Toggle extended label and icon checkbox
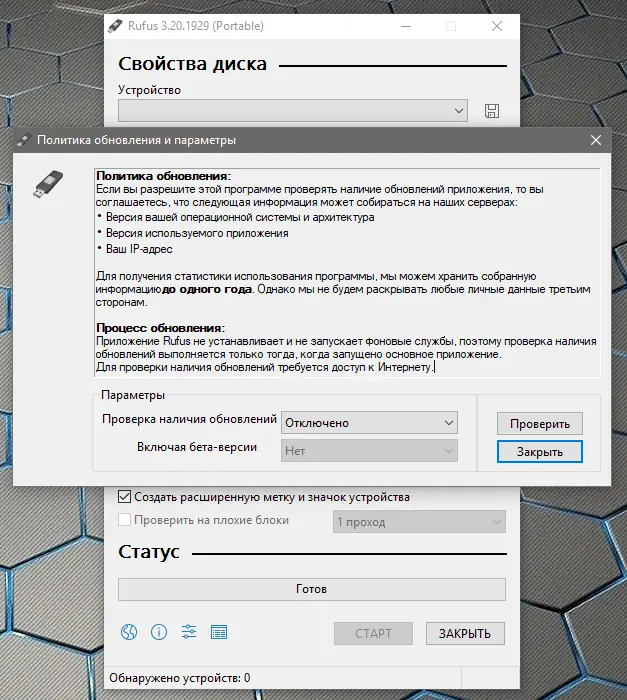 point(124,496)
